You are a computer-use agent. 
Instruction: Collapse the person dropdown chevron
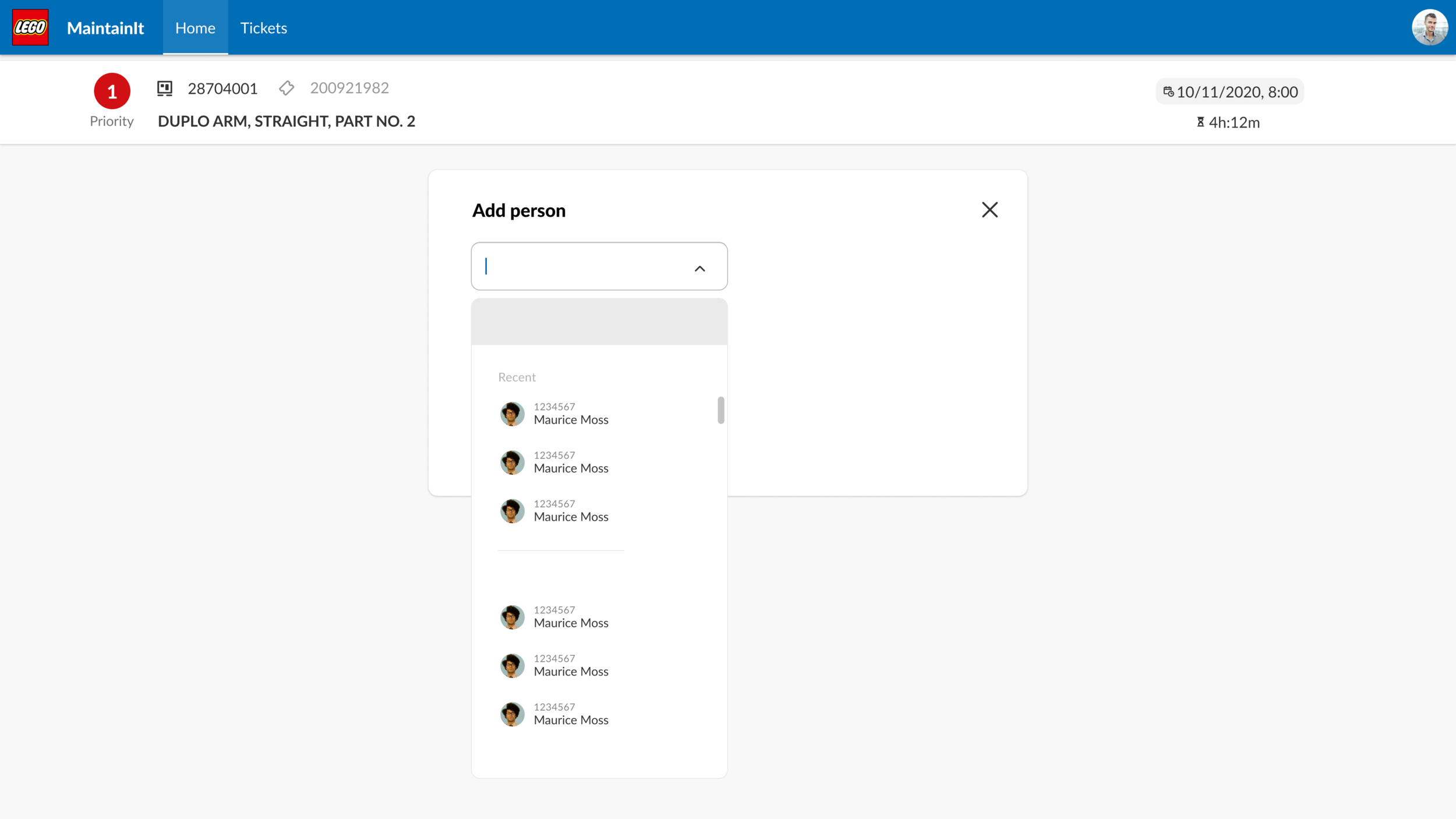pos(699,269)
